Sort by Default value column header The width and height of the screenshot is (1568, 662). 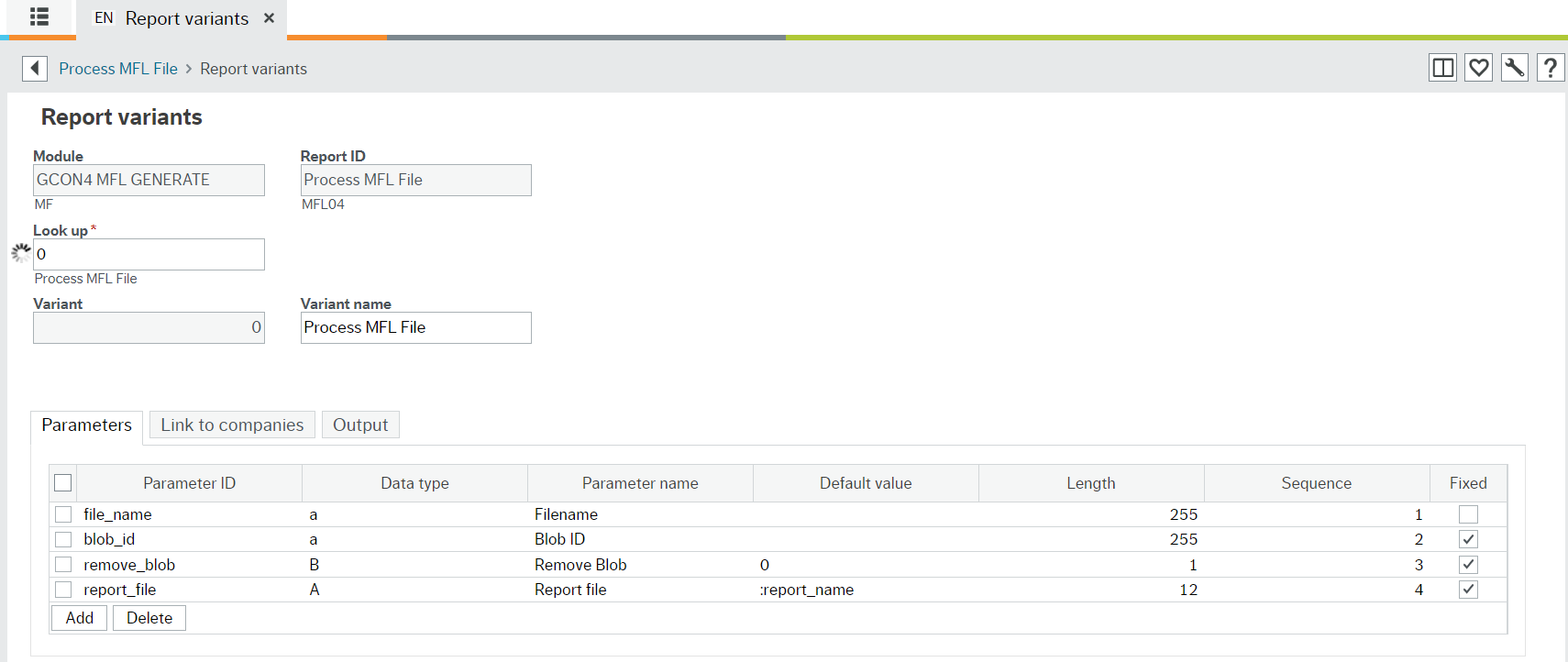click(x=866, y=483)
